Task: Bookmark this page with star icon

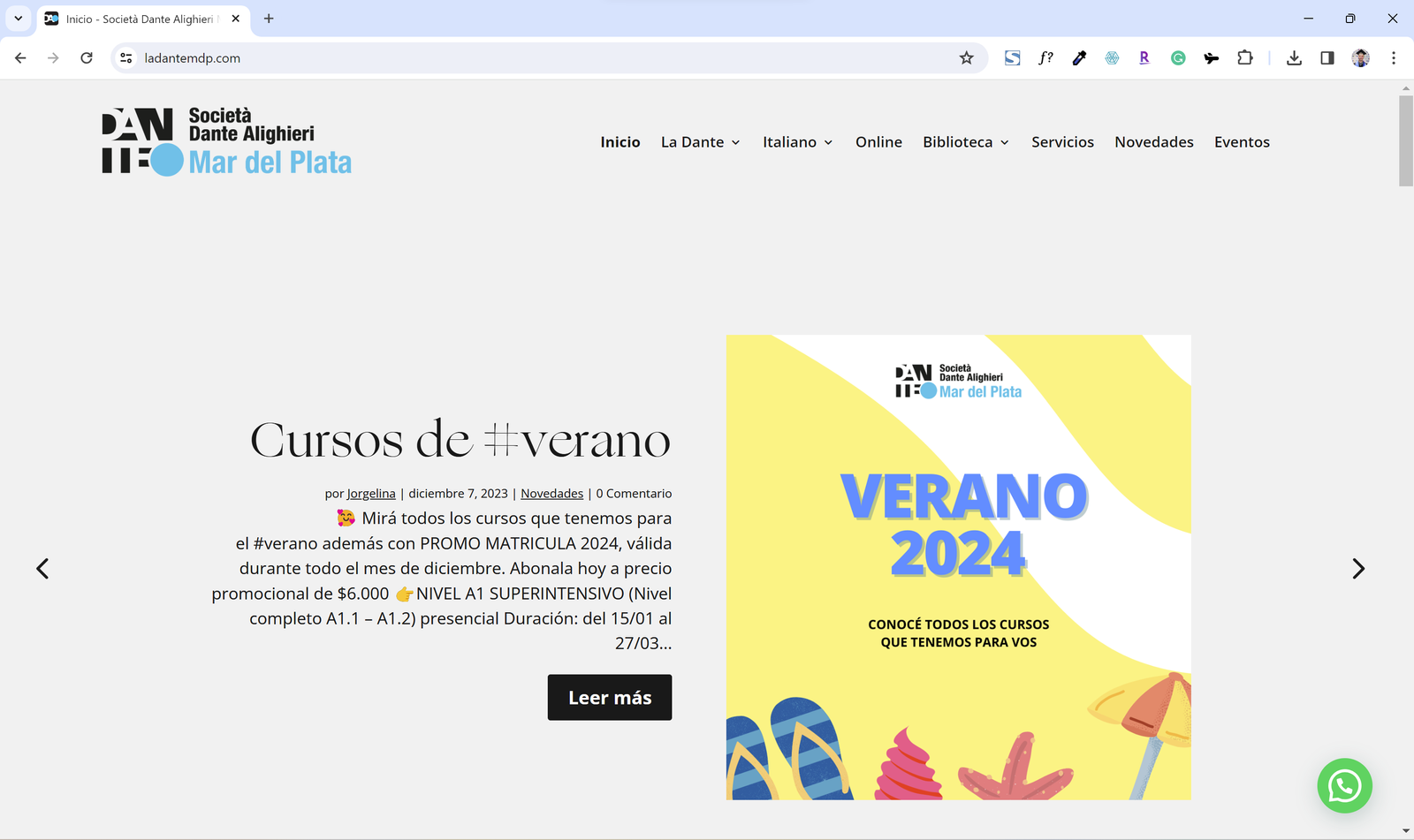Action: pyautogui.click(x=966, y=58)
